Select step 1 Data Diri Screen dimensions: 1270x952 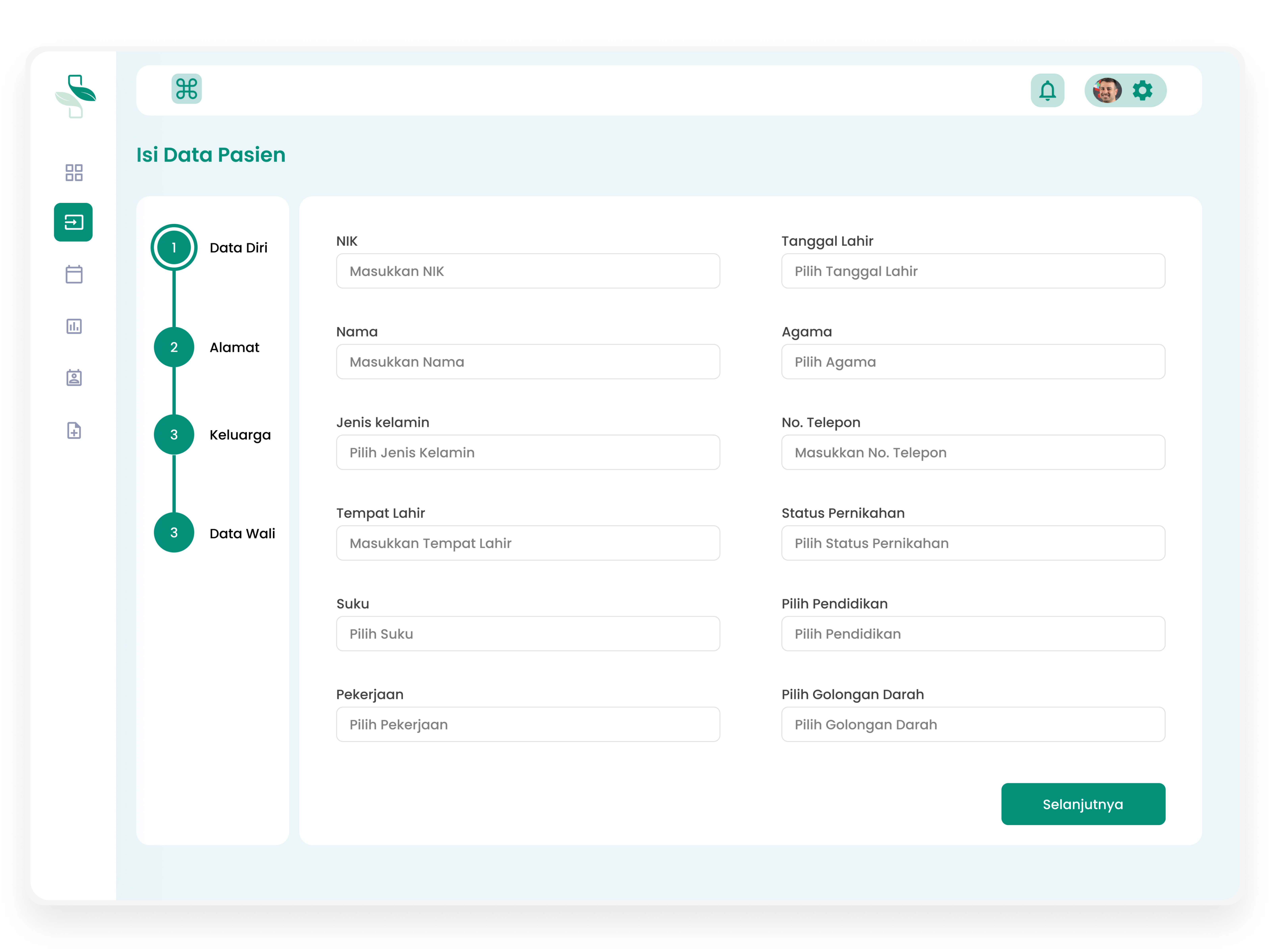174,247
